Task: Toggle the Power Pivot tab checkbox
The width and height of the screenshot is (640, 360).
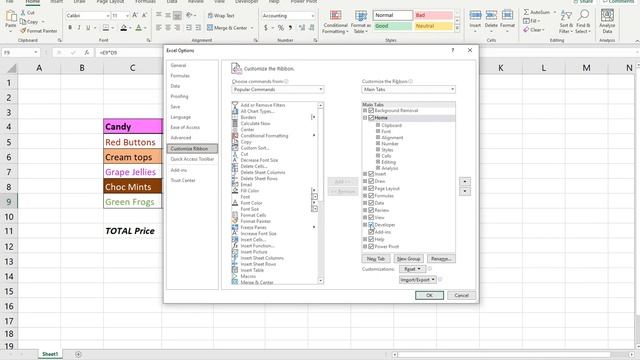Action: tap(371, 247)
